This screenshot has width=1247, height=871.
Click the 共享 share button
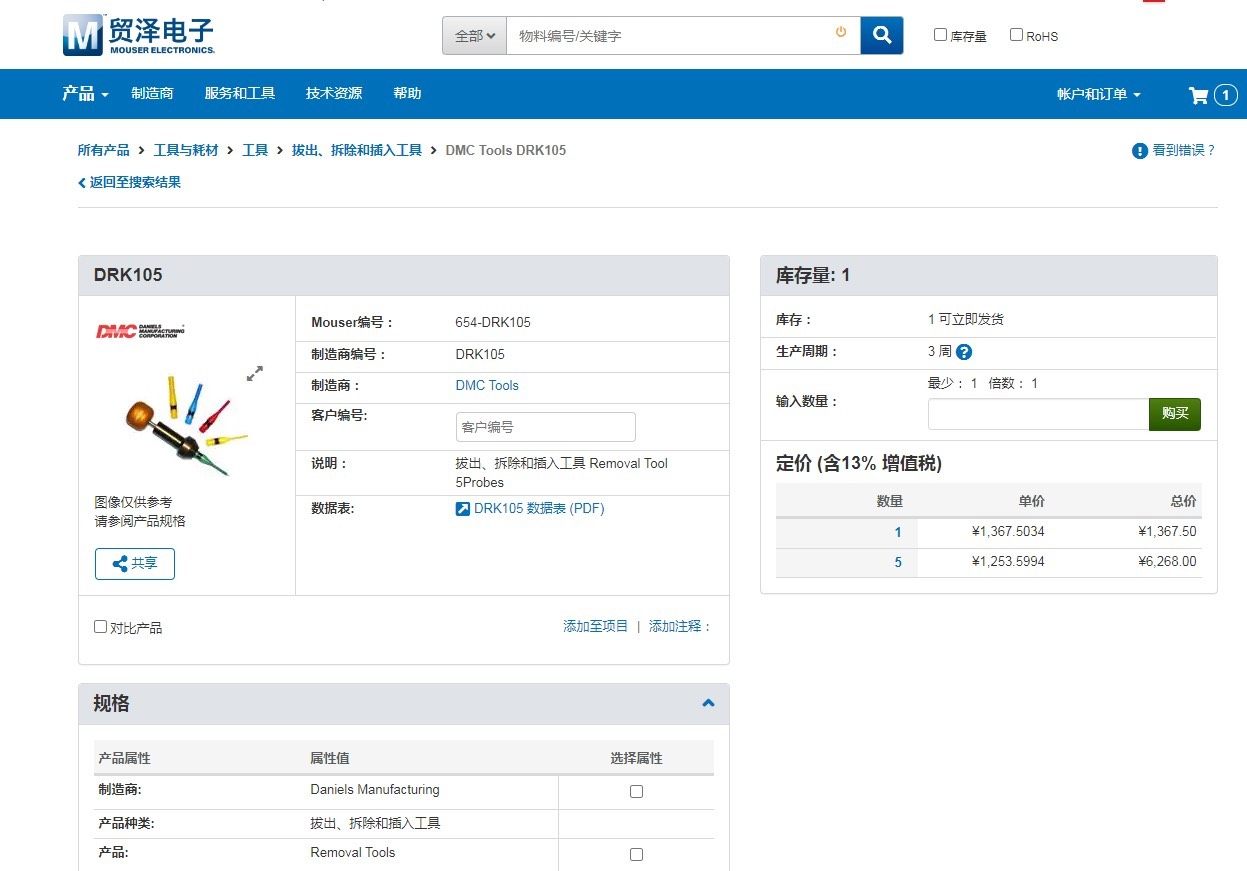pos(135,564)
